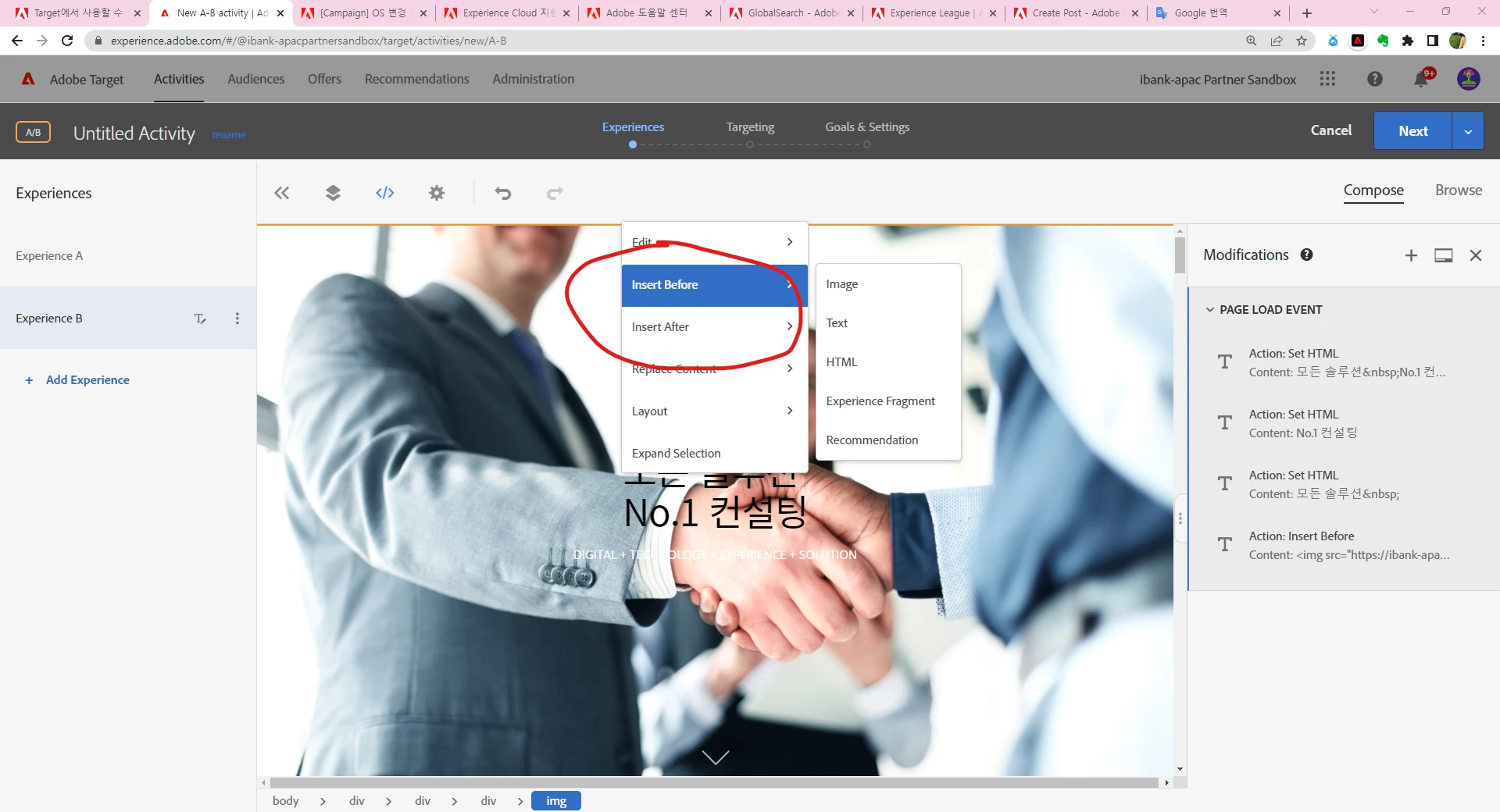Close the Modifications panel

(1476, 255)
